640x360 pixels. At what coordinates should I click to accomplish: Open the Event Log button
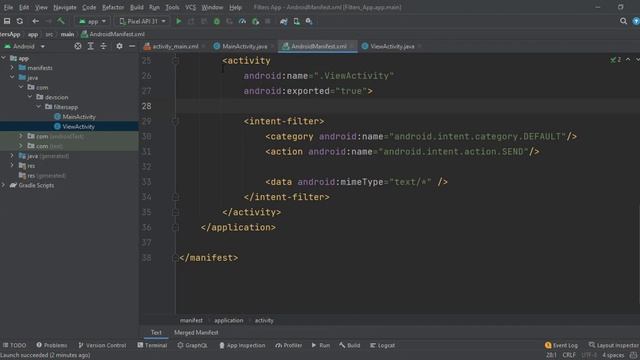click(561, 345)
